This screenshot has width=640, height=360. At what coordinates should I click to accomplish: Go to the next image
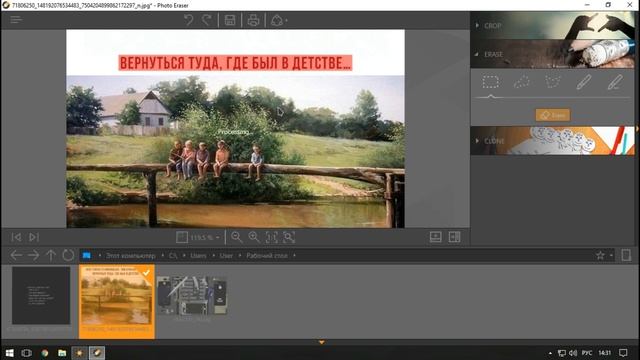tap(34, 237)
